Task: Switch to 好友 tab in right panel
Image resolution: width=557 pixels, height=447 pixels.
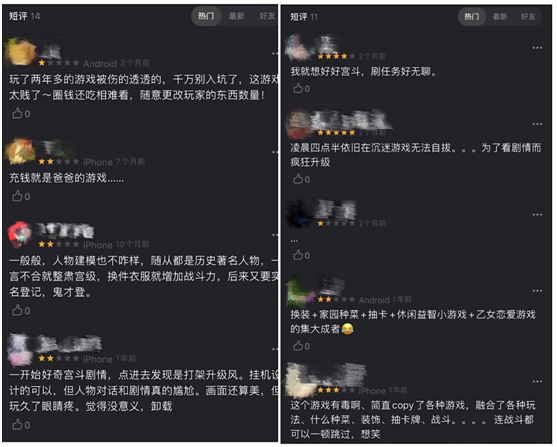Action: tap(528, 17)
